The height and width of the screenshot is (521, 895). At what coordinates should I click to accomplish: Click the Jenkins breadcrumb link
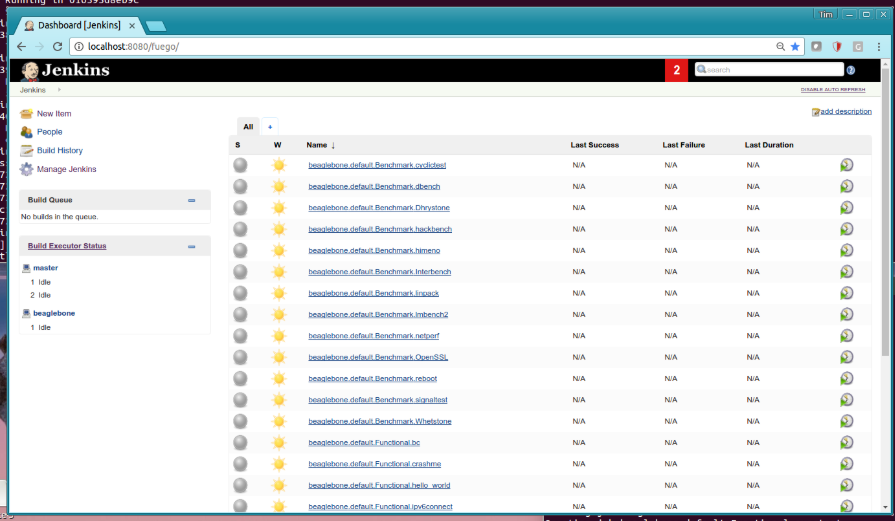tap(33, 90)
